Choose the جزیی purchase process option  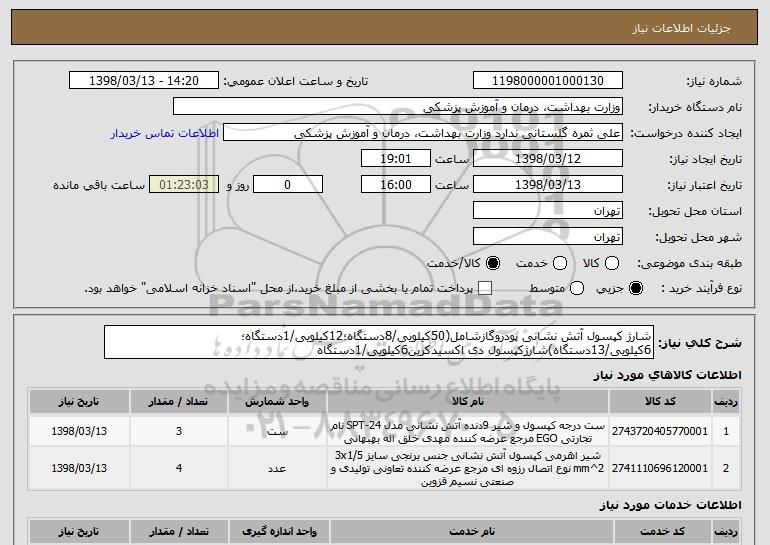pos(636,288)
